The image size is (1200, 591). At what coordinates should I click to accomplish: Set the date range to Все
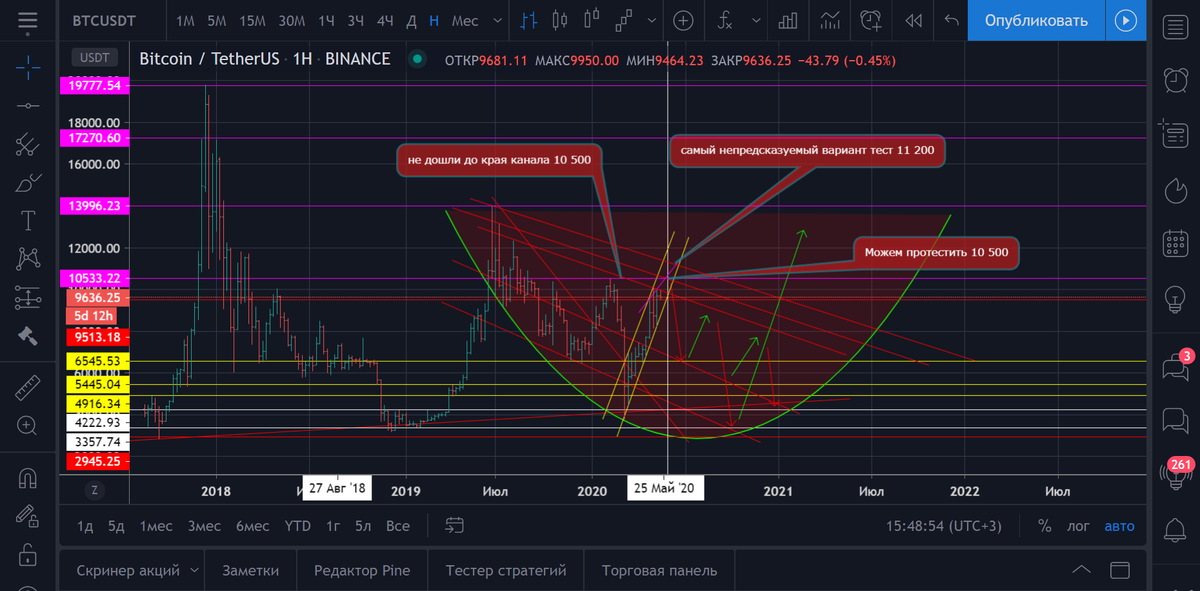398,526
